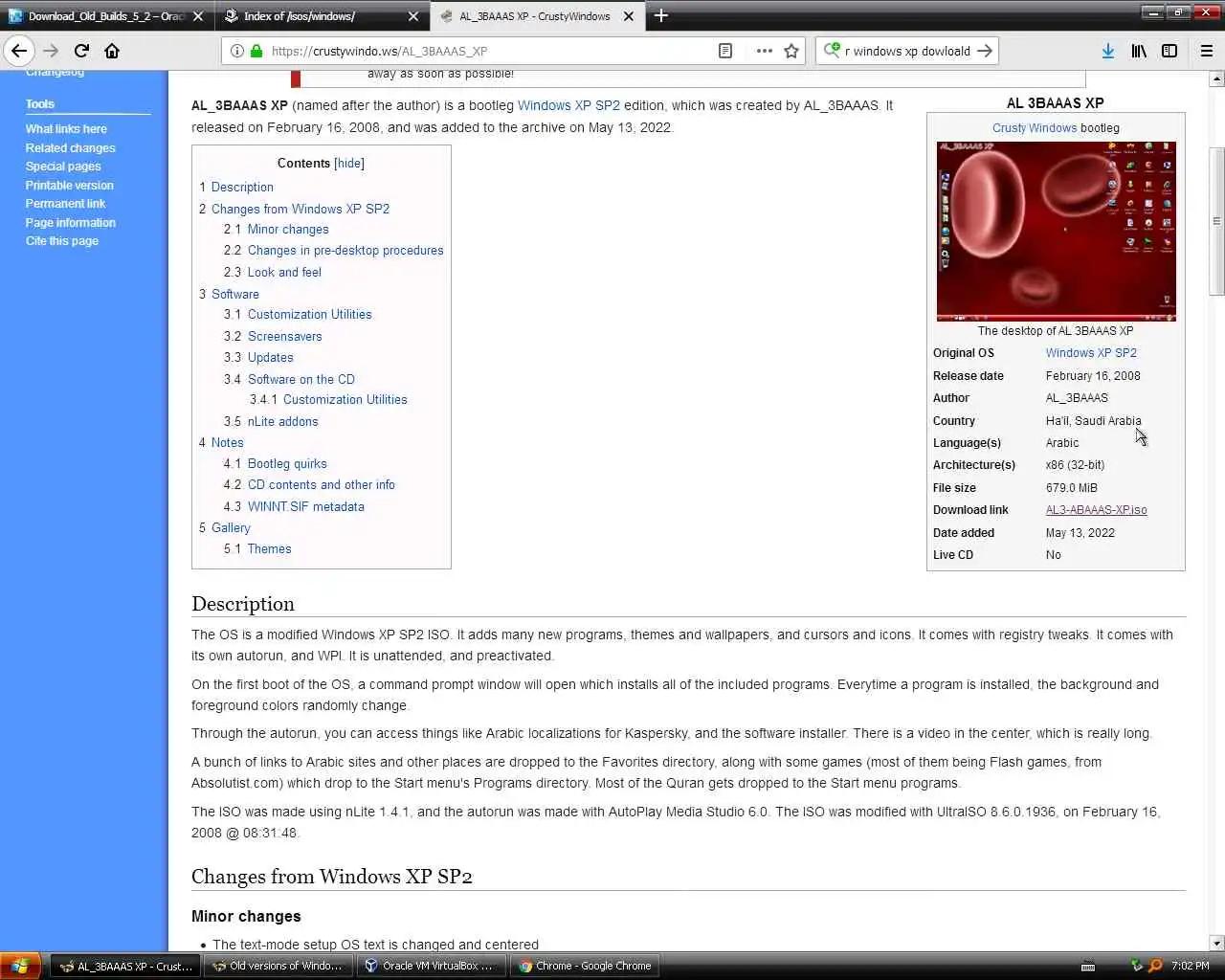Reload the current page
Screen dimensions: 1225x980
click(x=81, y=51)
